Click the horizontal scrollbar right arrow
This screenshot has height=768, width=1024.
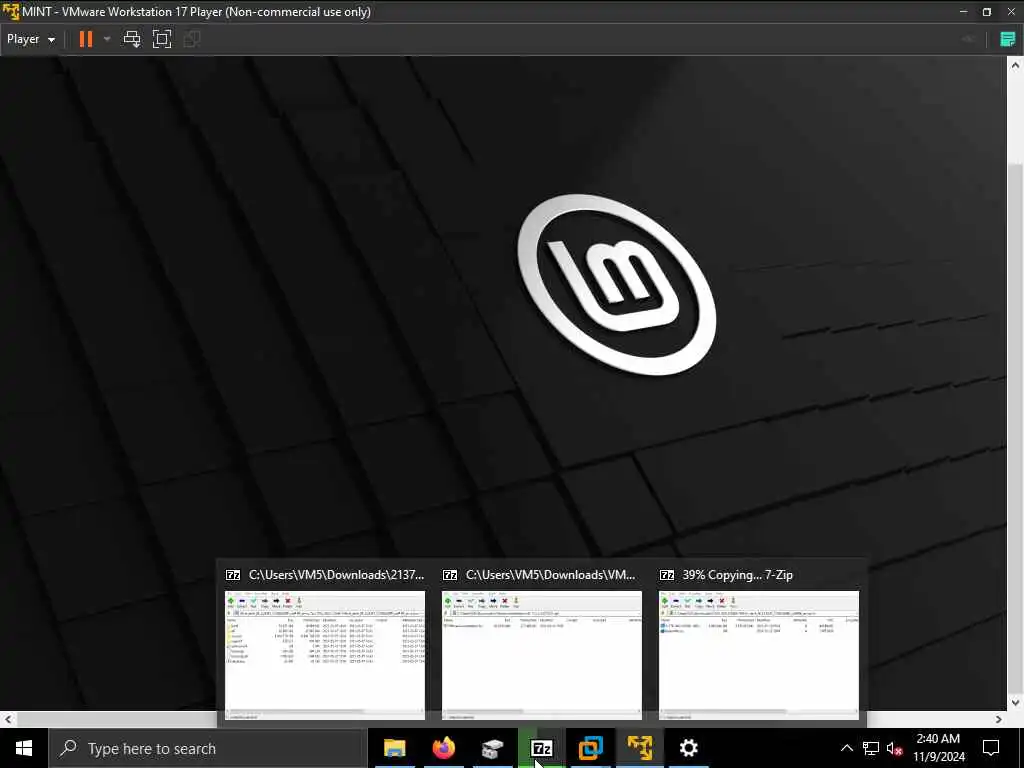[999, 719]
